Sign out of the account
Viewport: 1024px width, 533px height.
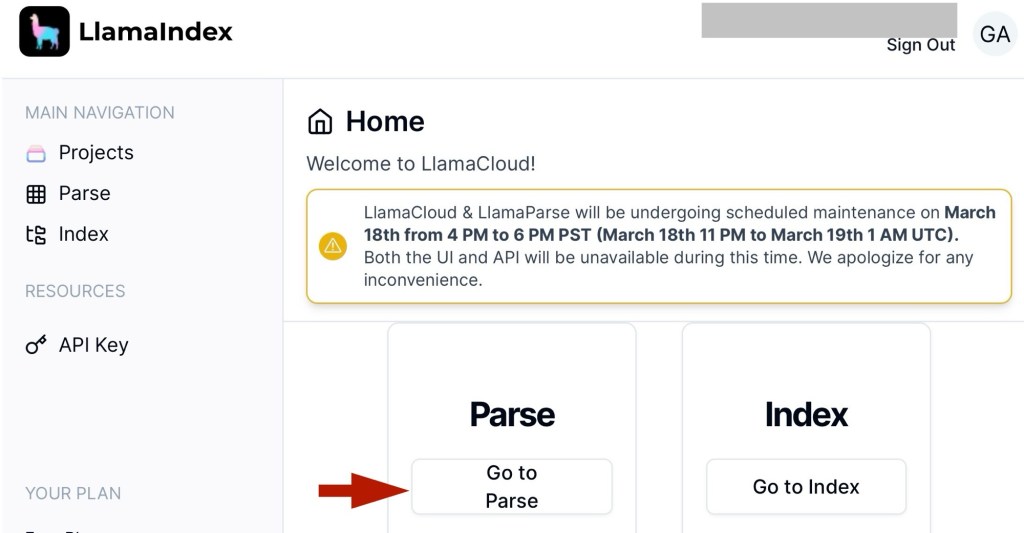point(921,45)
